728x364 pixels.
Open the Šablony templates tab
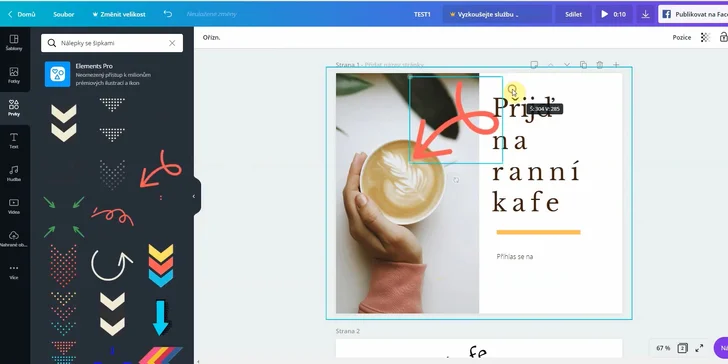[x=14, y=42]
